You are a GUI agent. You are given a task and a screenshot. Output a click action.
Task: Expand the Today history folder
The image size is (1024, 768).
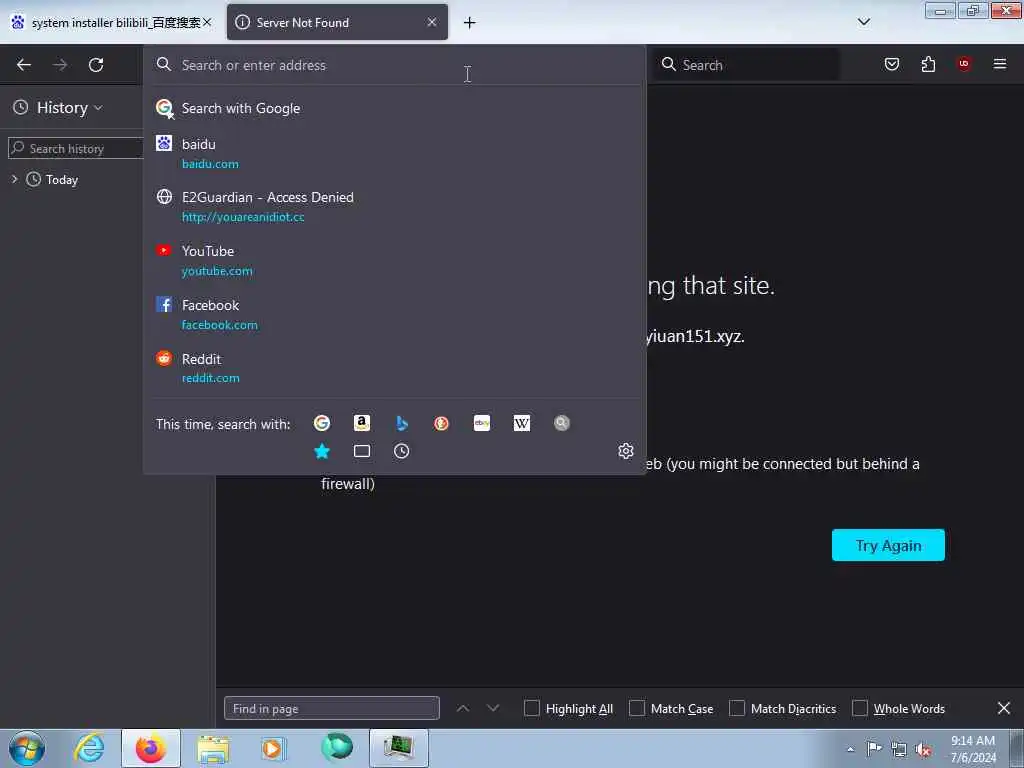[x=14, y=179]
